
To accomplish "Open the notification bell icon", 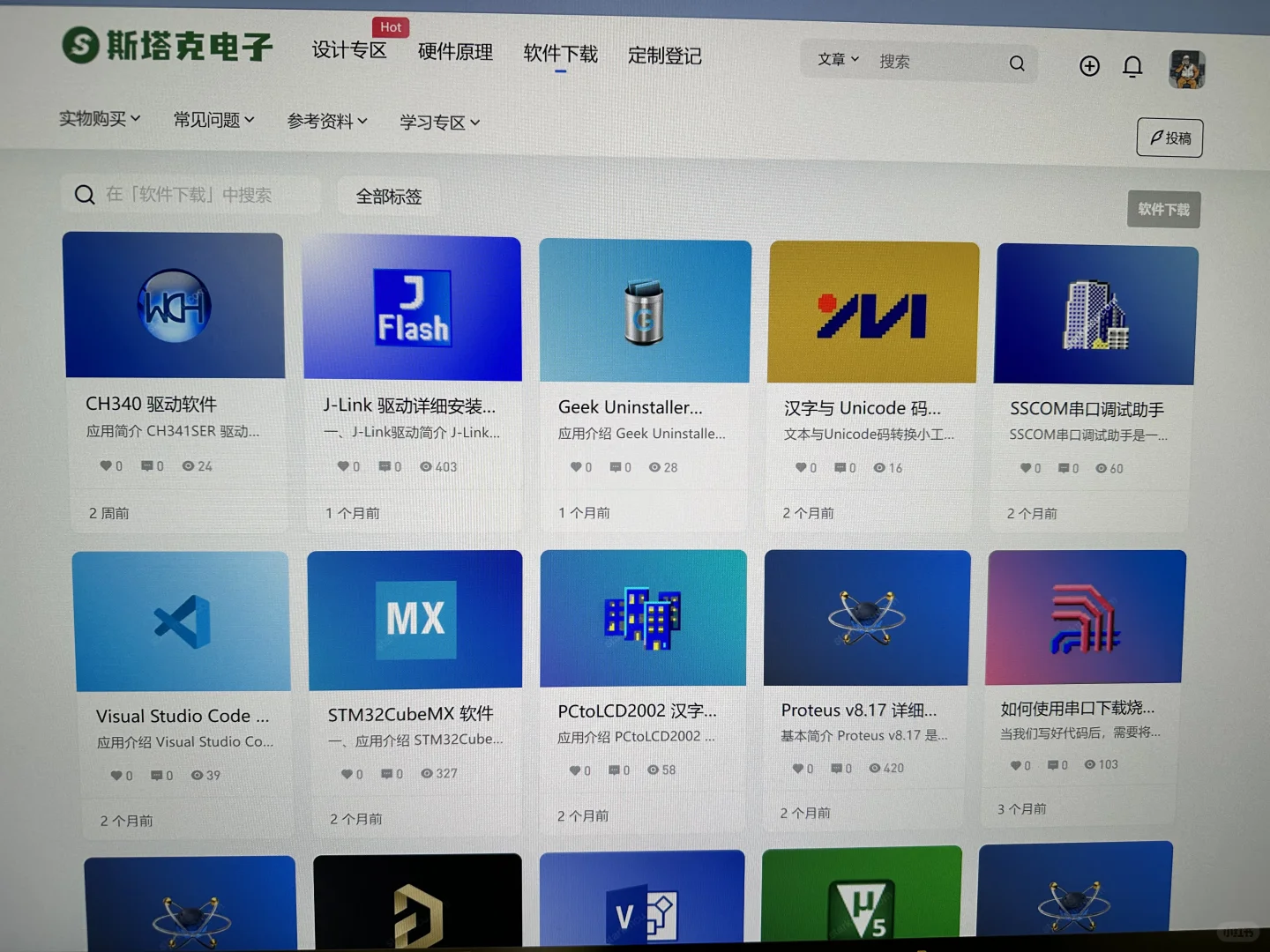I will [1132, 66].
